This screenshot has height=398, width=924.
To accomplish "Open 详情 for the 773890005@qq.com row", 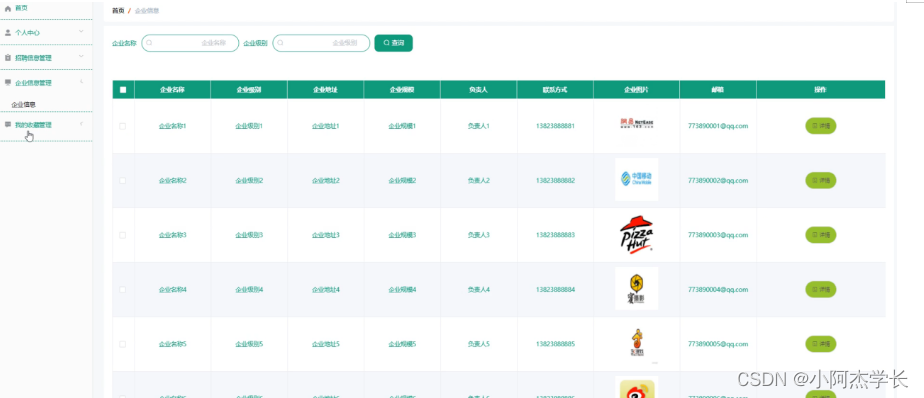I will tap(821, 344).
